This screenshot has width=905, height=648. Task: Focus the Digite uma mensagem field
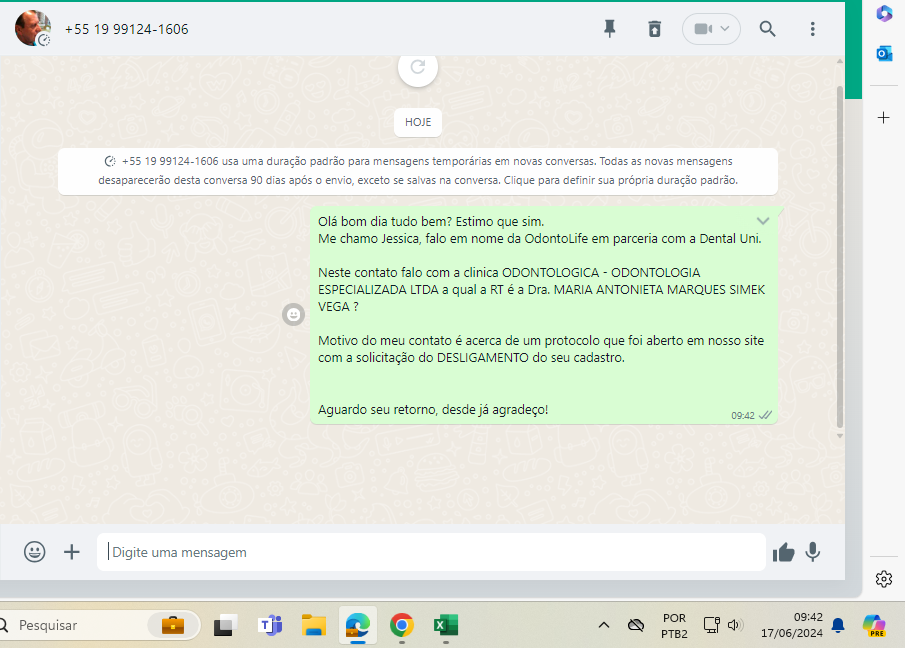pos(431,552)
